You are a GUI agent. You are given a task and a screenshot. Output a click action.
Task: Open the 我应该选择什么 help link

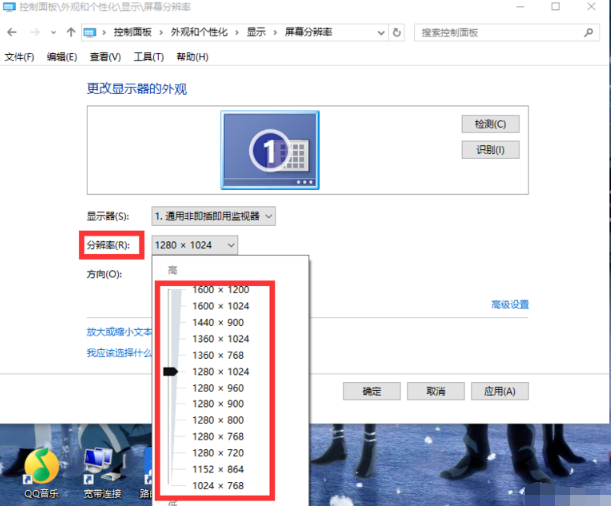click(x=119, y=353)
